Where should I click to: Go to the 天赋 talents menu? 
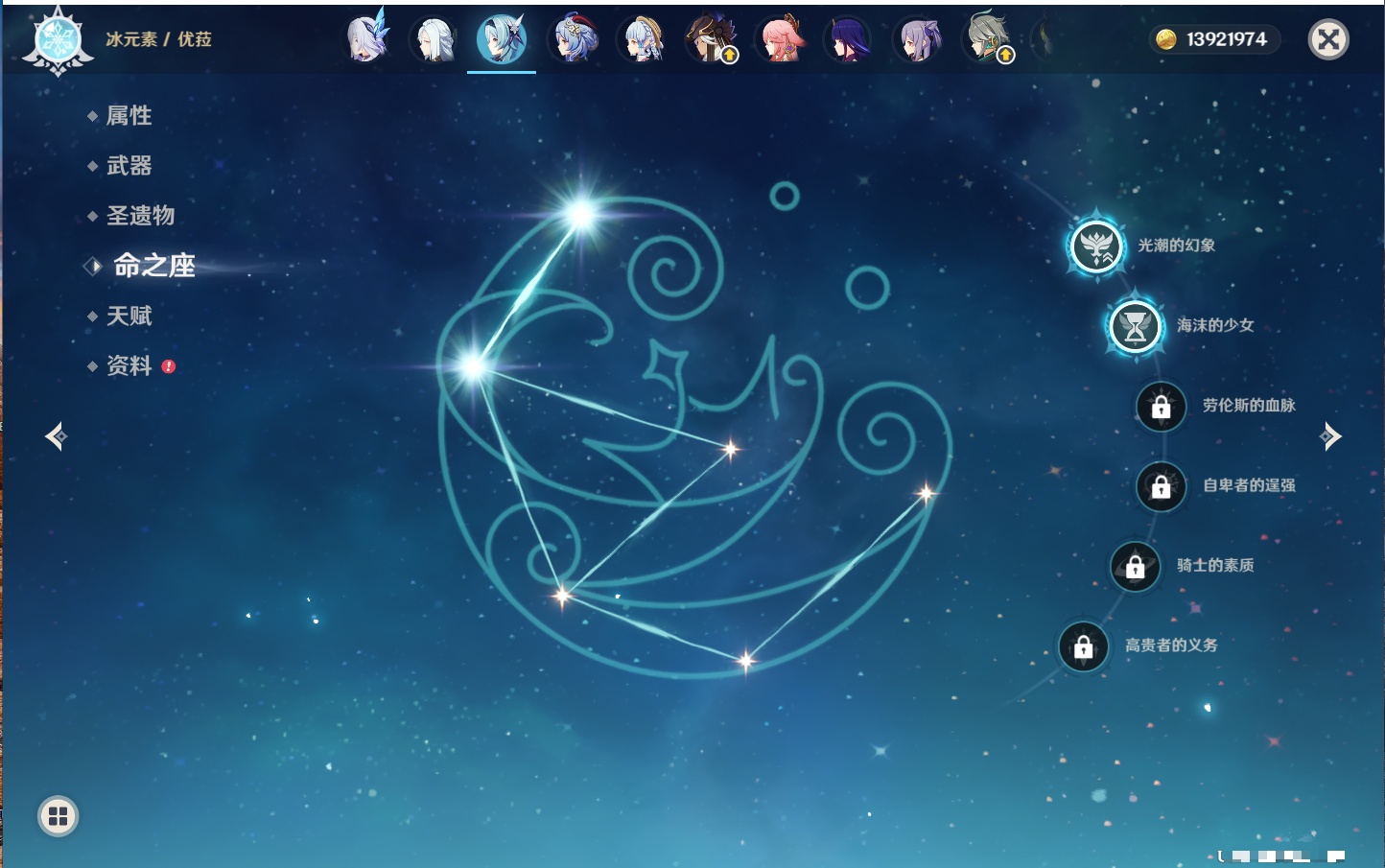(x=129, y=316)
